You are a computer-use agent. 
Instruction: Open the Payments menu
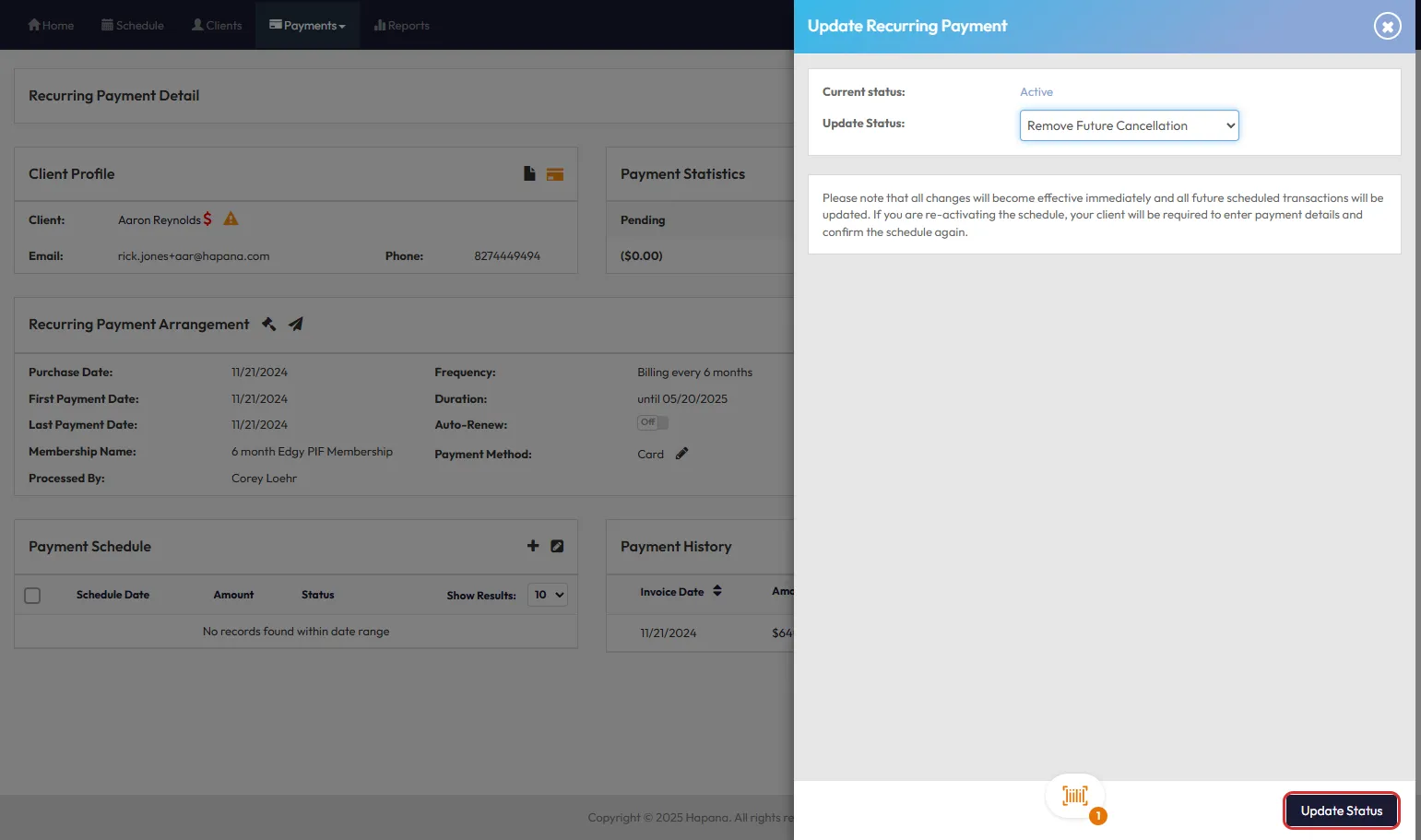click(307, 25)
